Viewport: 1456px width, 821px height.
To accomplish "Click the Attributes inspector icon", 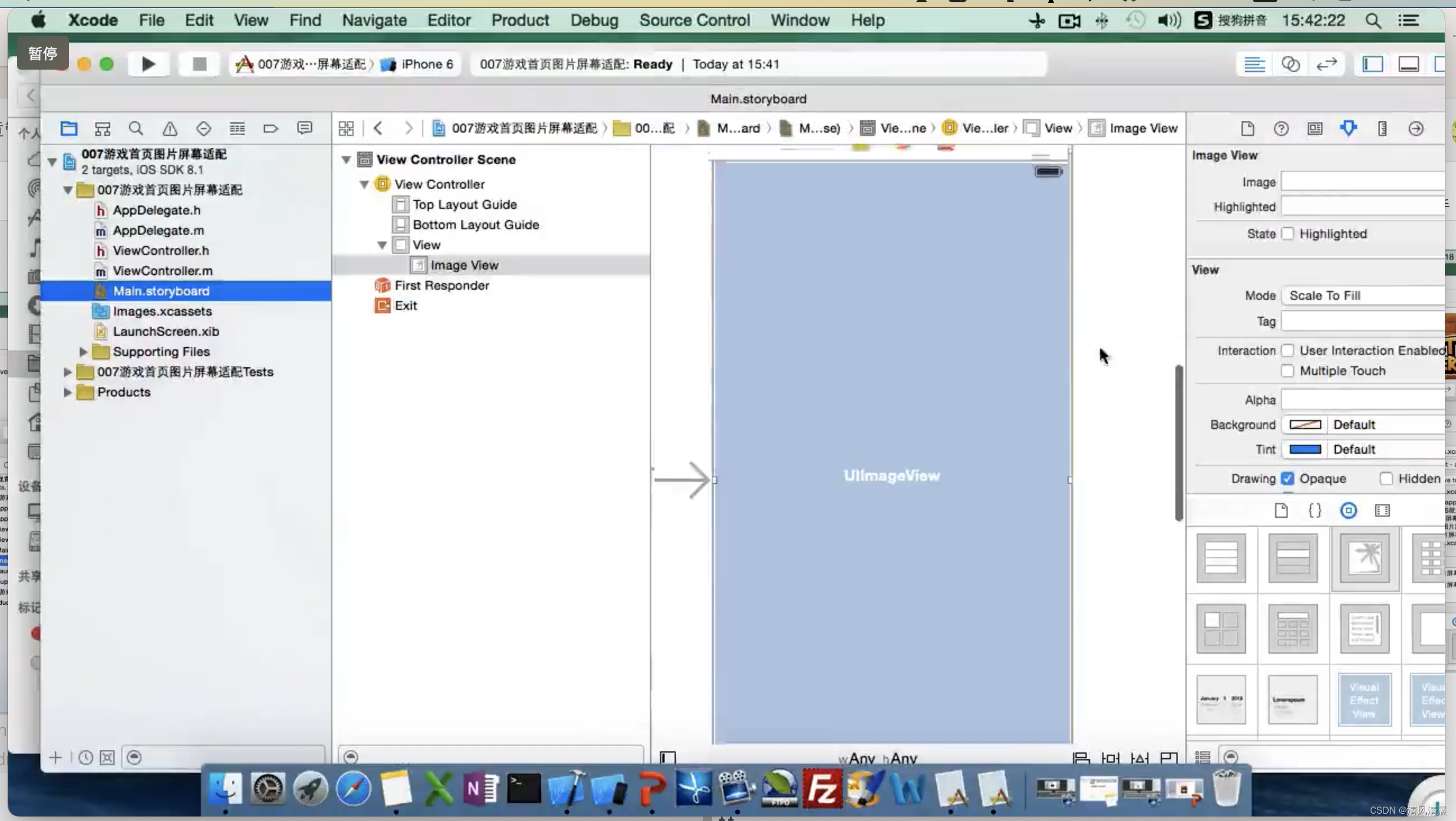I will coord(1349,128).
